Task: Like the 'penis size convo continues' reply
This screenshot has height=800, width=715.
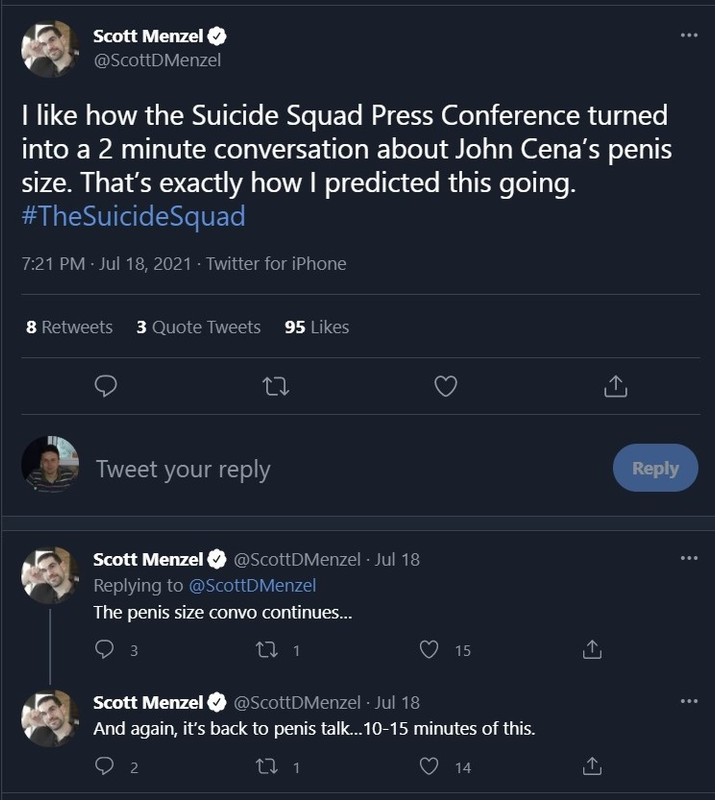Action: (x=430, y=650)
